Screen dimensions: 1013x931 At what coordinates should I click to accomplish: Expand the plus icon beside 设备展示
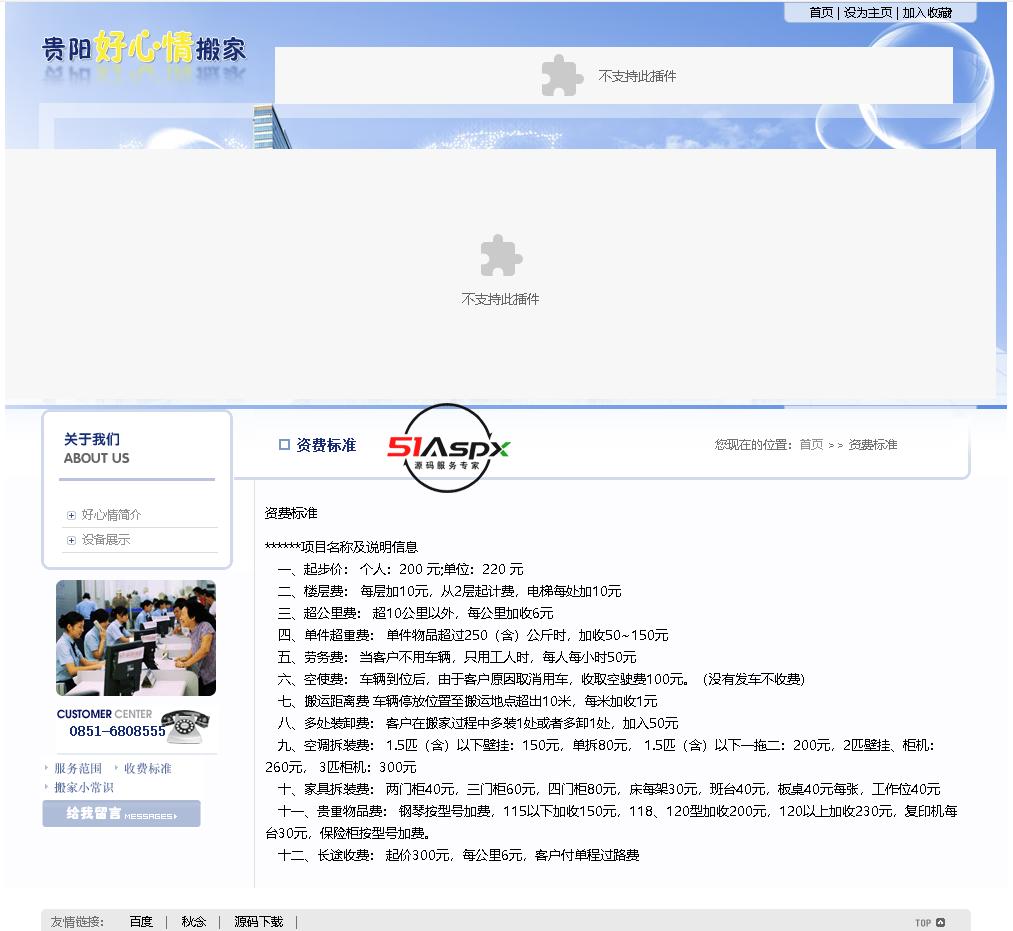(x=71, y=540)
